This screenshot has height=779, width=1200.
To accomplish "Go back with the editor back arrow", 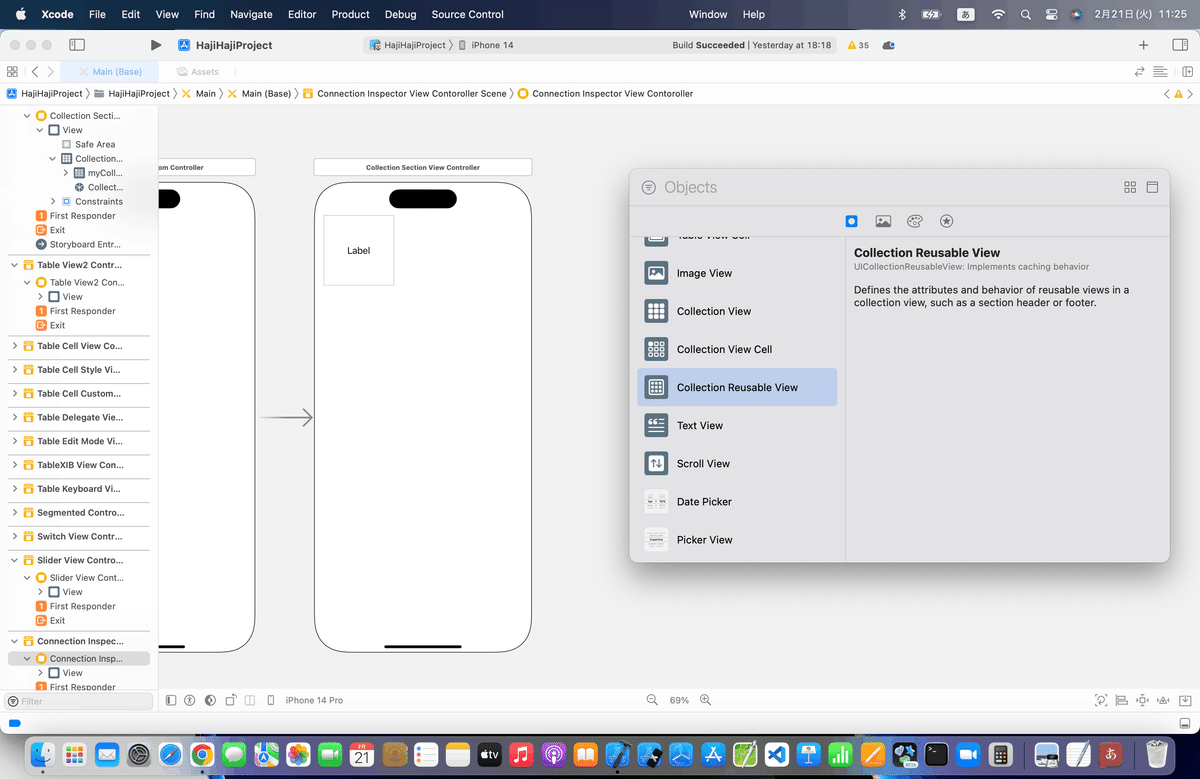I will pyautogui.click(x=35, y=72).
